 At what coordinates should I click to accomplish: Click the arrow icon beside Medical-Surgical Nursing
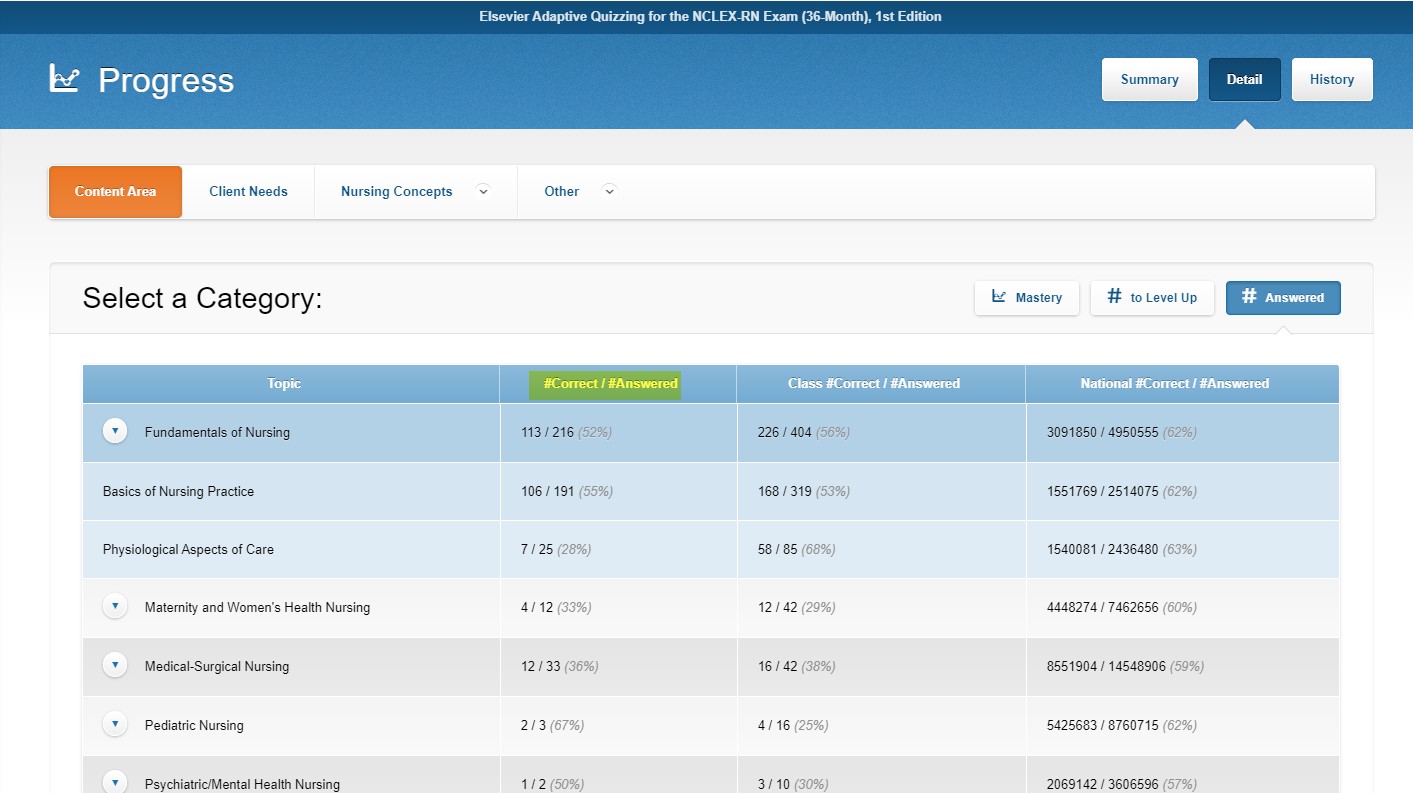[x=114, y=664]
